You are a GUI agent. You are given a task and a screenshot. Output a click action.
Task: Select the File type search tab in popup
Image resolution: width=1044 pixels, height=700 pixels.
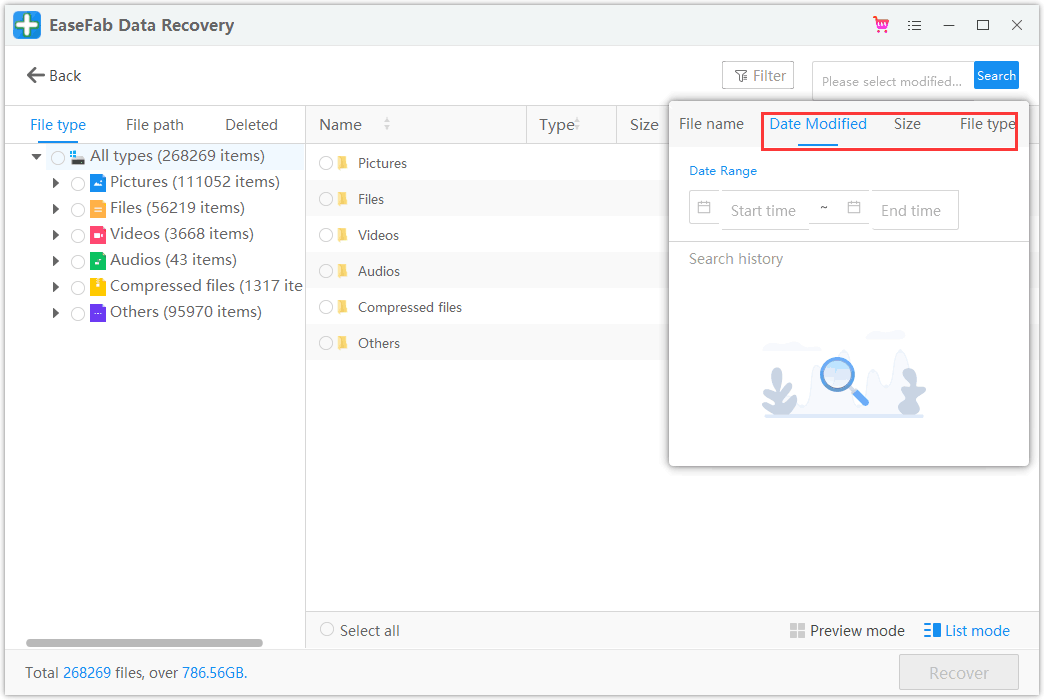[987, 124]
